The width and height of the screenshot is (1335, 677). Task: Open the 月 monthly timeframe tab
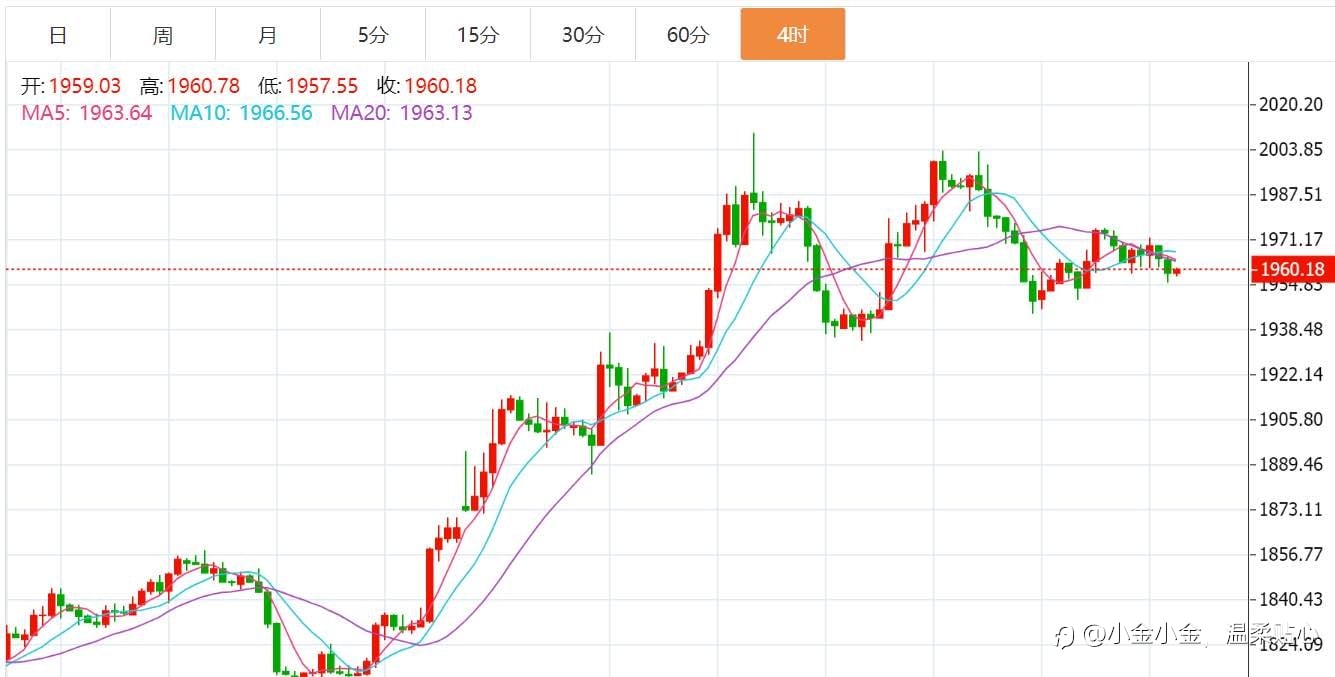(x=268, y=35)
